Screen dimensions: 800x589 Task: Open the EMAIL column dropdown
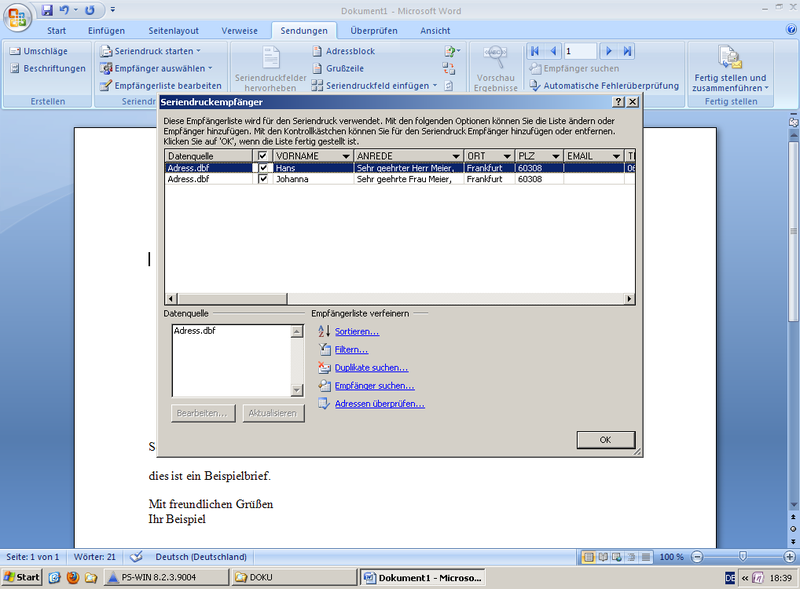[616, 156]
